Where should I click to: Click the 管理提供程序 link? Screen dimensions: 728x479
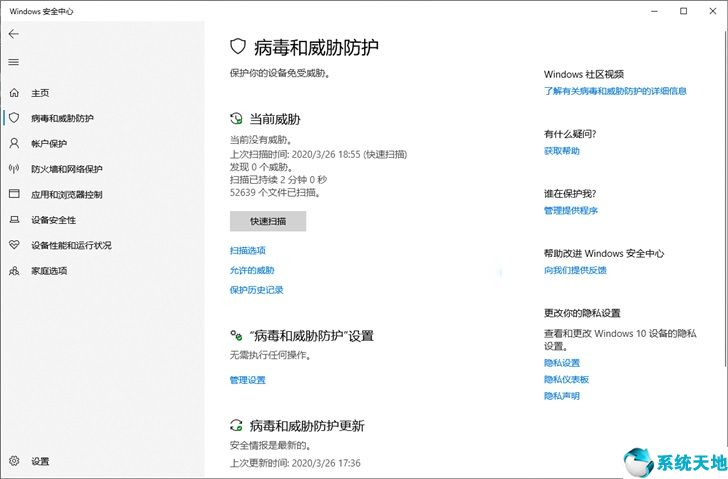[571, 211]
